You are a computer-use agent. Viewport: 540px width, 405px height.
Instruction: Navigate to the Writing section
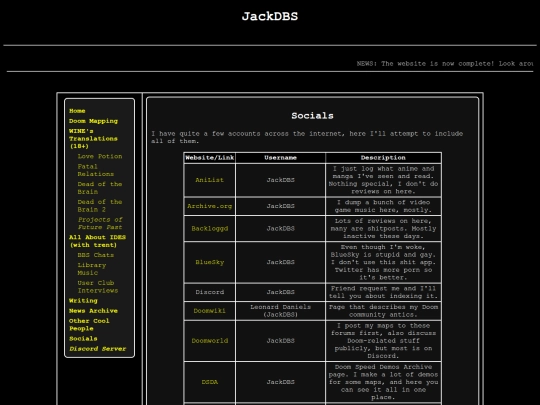[x=83, y=301]
